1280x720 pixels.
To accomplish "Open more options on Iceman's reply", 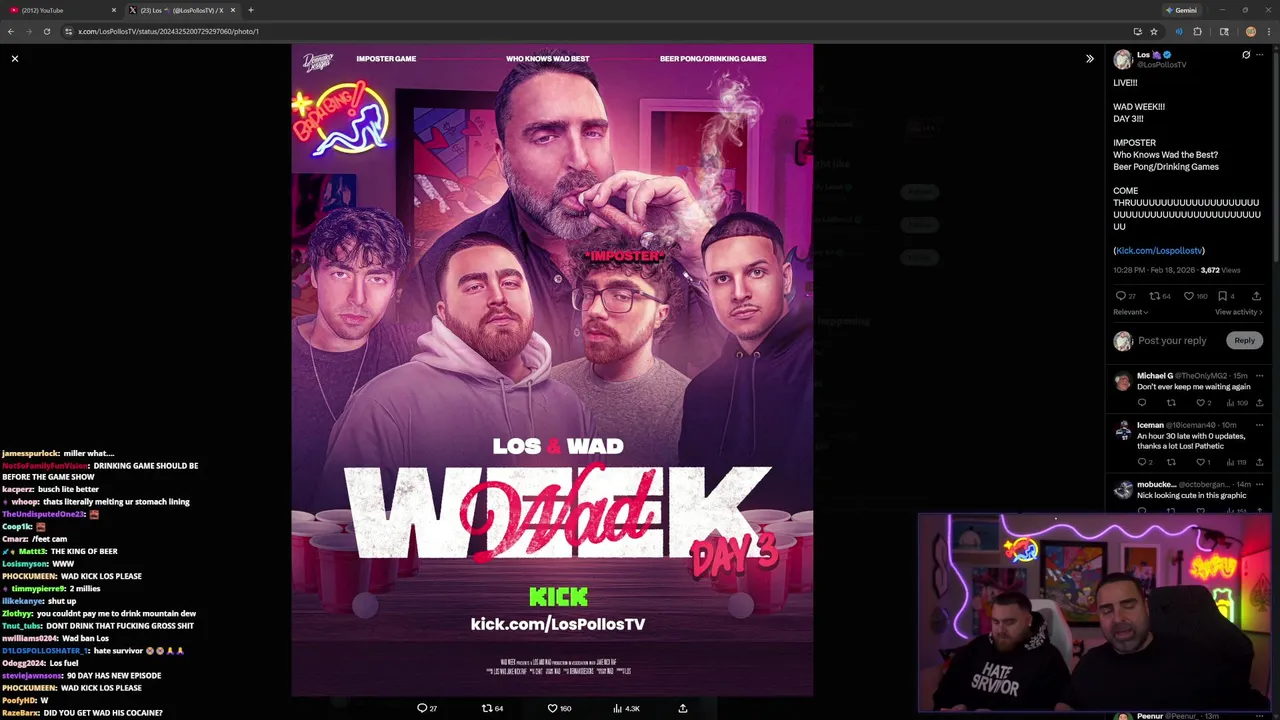I will point(1259,425).
